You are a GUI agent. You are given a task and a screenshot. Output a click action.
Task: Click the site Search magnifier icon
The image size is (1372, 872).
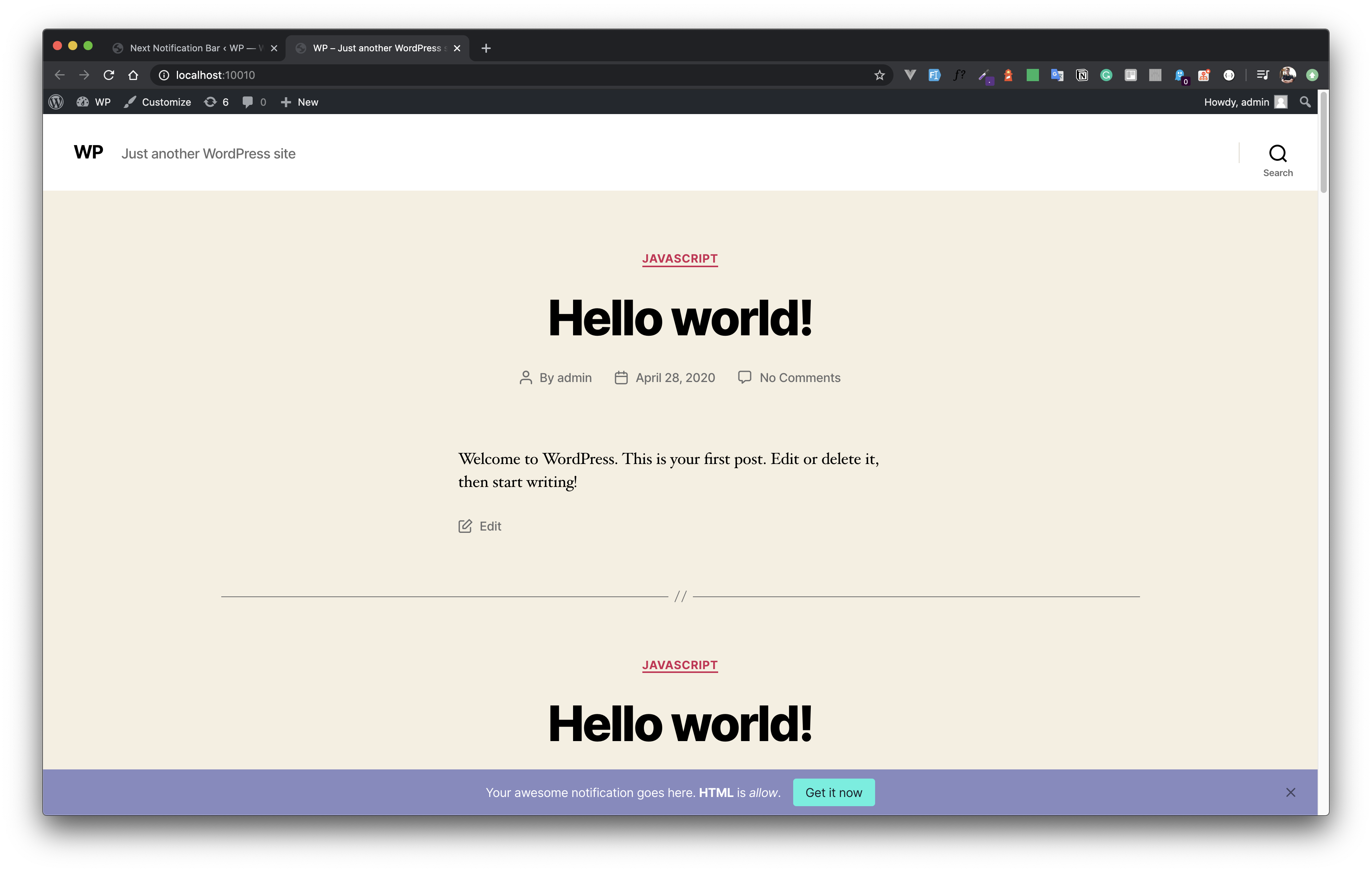(x=1277, y=154)
